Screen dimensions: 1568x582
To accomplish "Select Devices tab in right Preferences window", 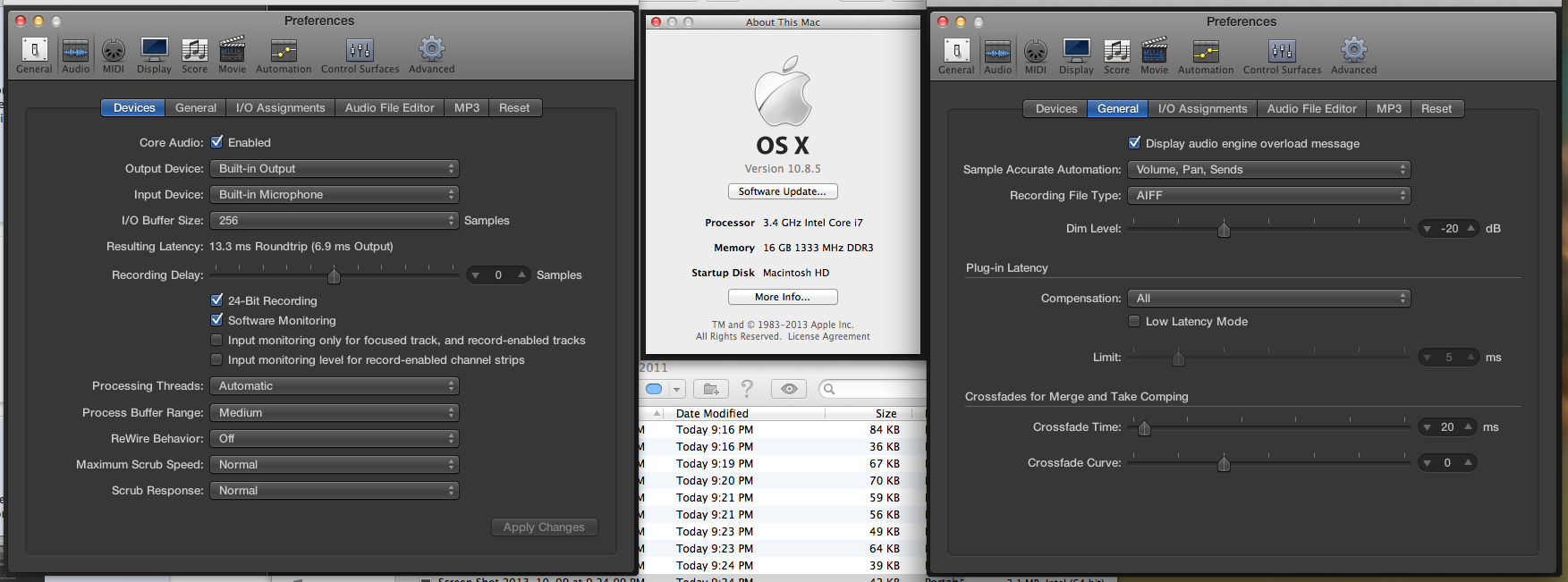I will point(1056,108).
